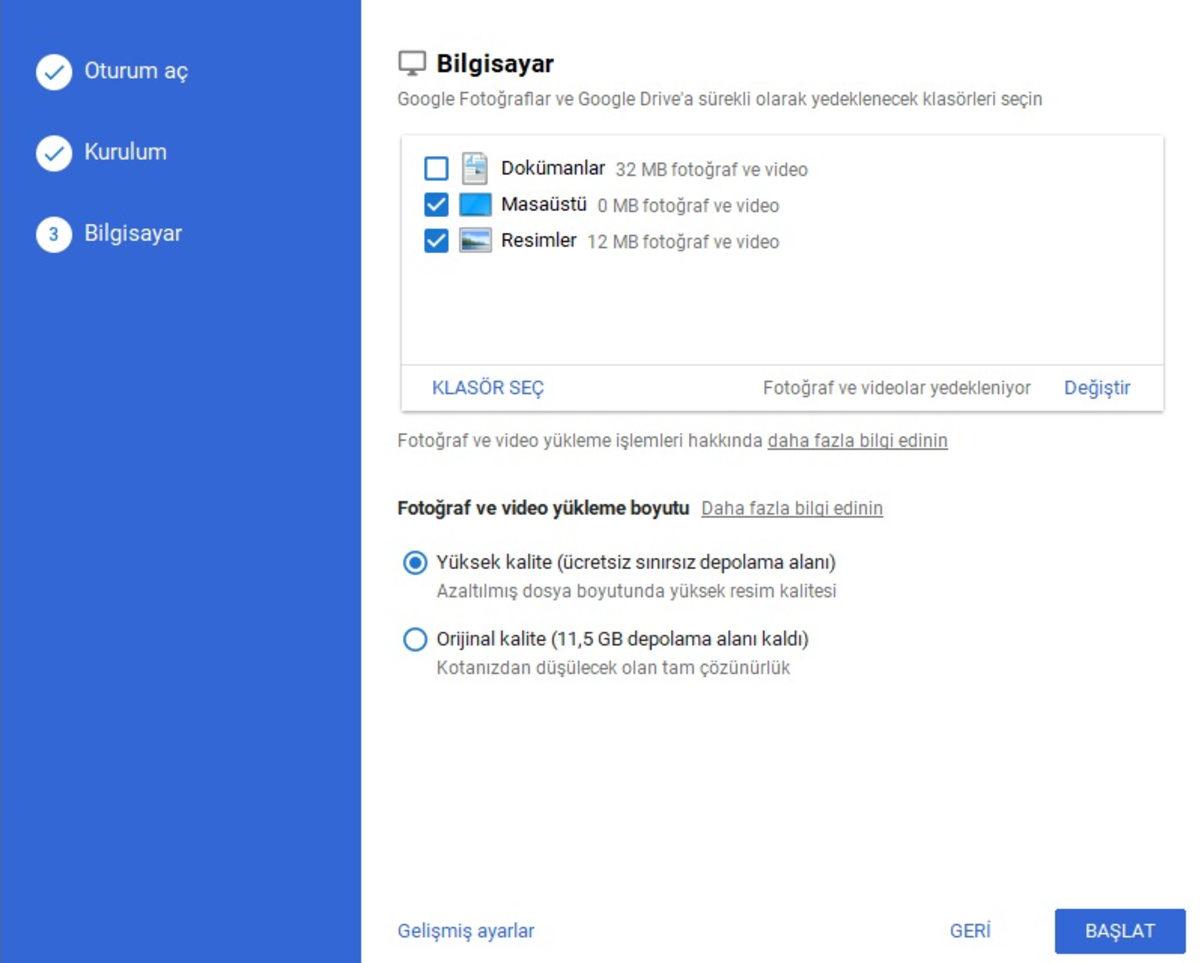
Task: Click the numbered circle 3 for Bilgisayar step
Action: pyautogui.click(x=53, y=233)
